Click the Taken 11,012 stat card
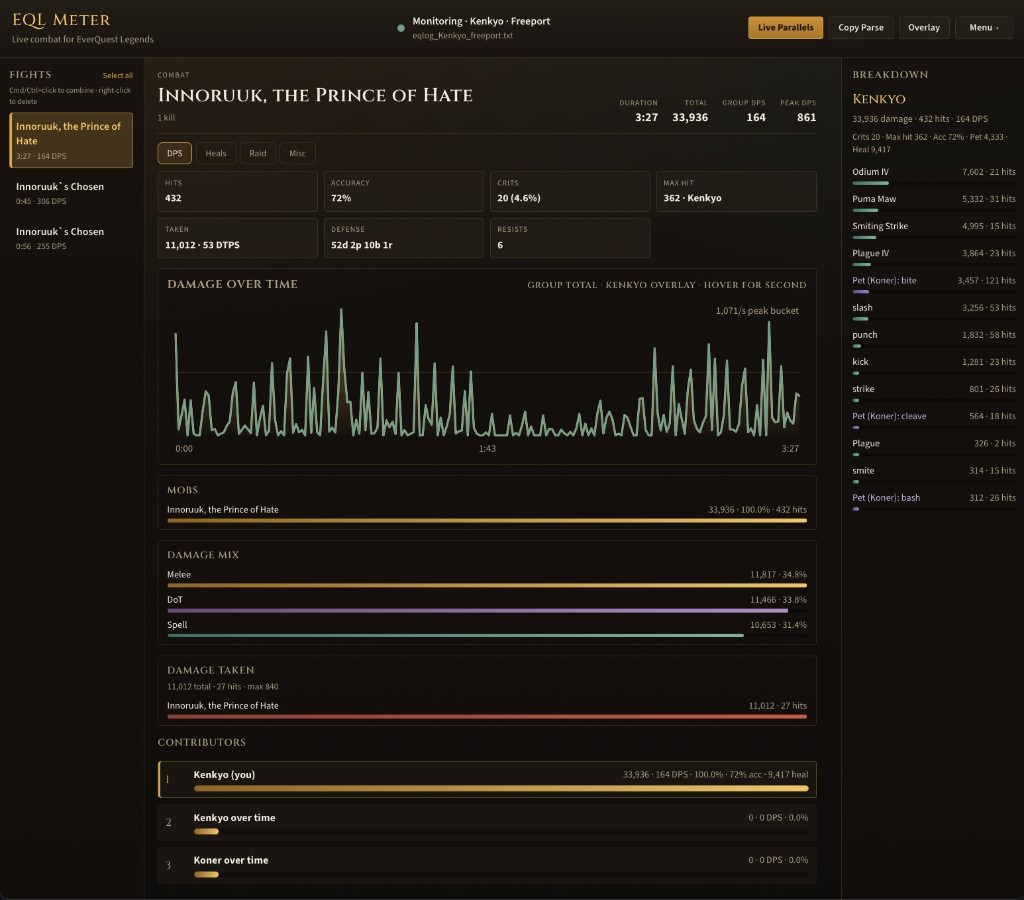This screenshot has height=900, width=1024. 238,238
